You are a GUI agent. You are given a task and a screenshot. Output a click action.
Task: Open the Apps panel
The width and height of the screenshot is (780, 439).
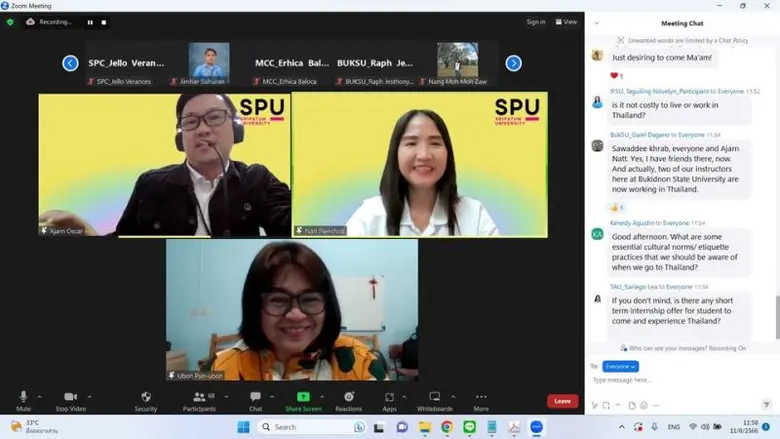389,398
